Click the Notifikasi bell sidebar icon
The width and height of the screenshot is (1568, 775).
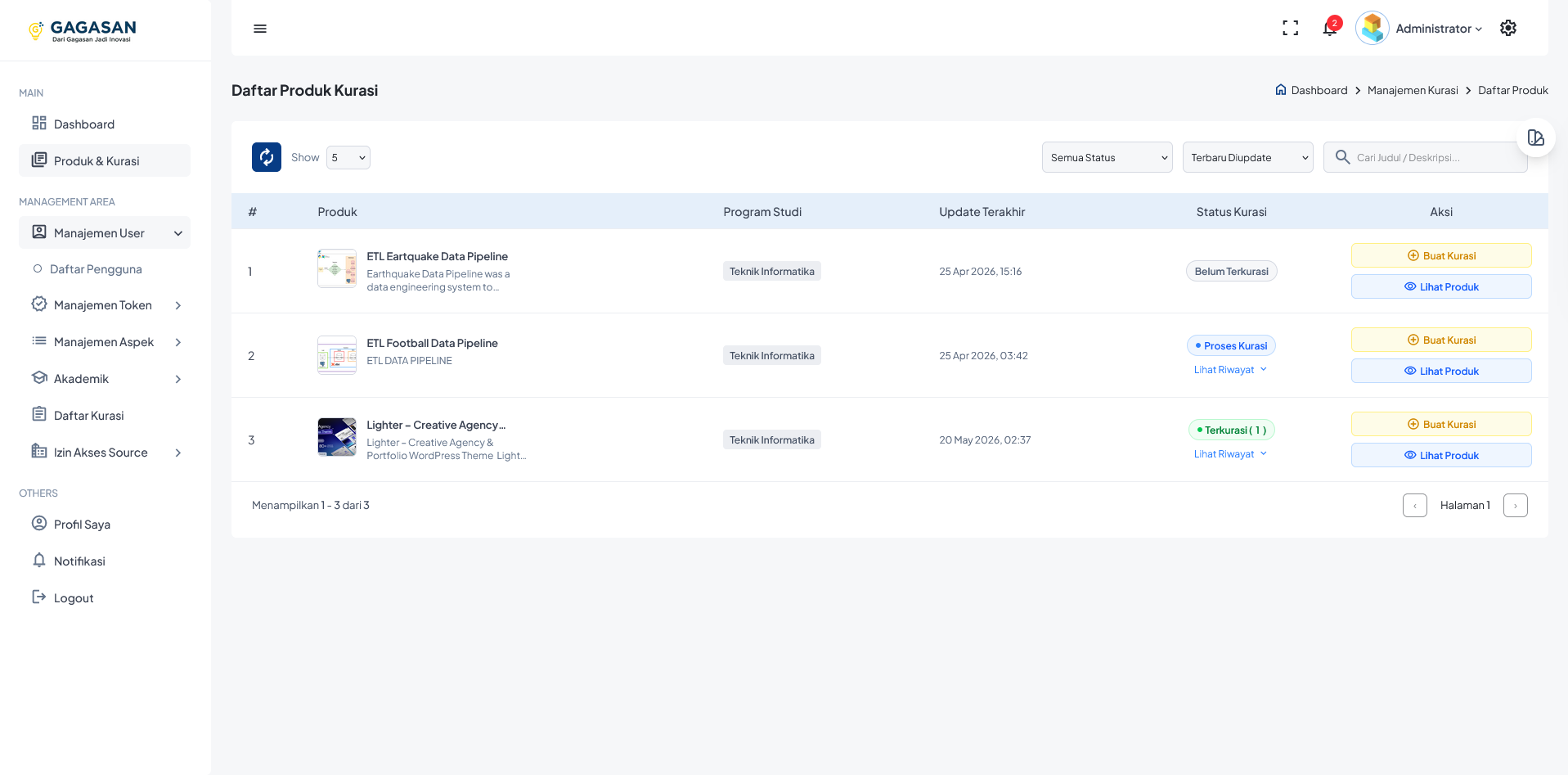point(39,560)
